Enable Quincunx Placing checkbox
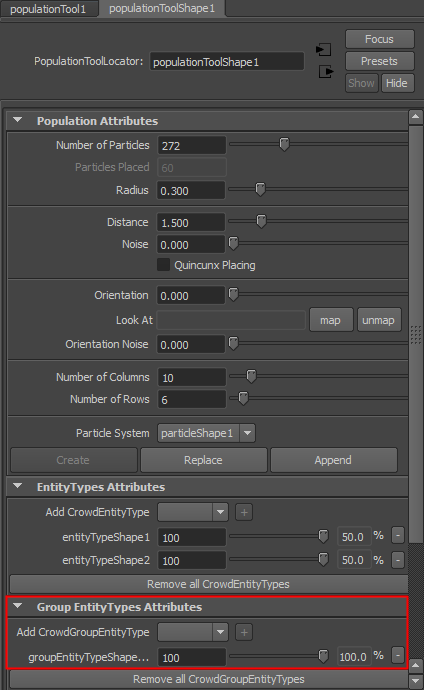The width and height of the screenshot is (424, 690). pos(163,265)
